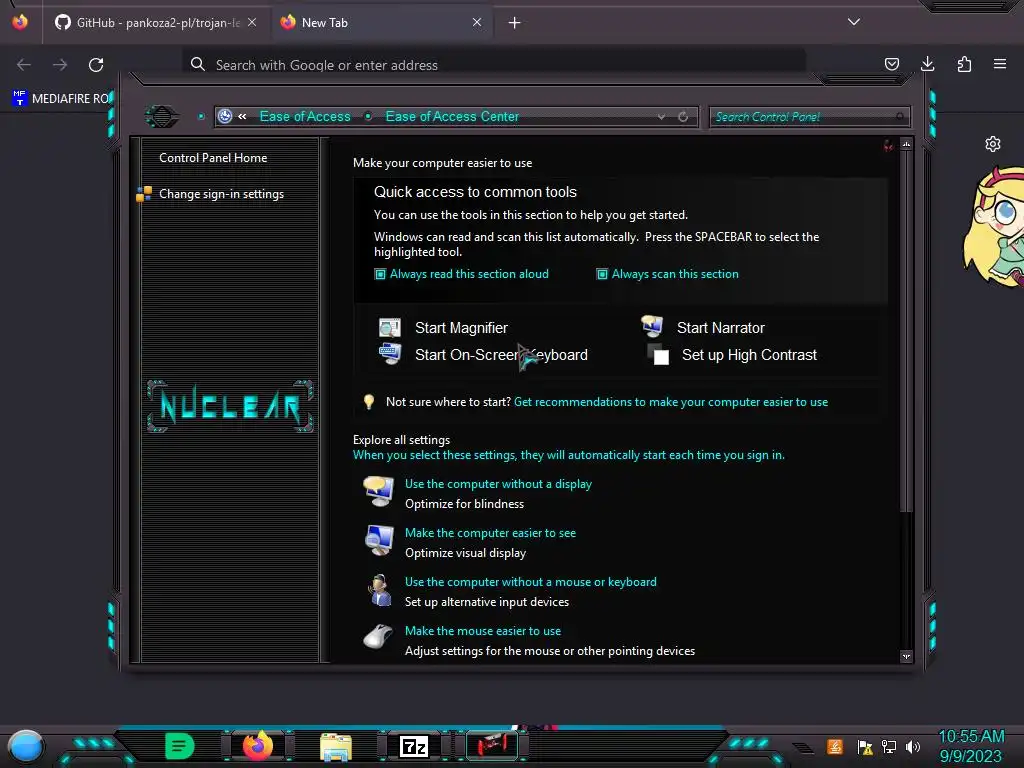Go to Control Panel Home

(213, 158)
